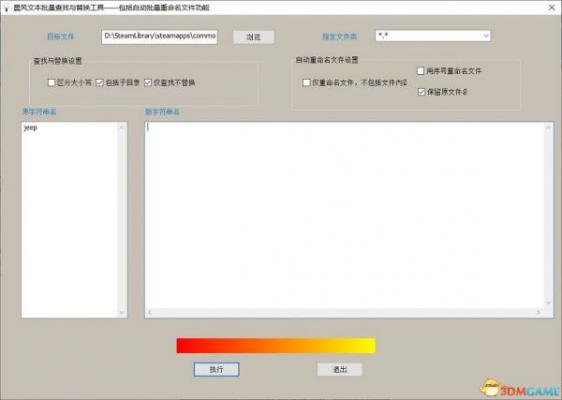562x400 pixels.
Task: Enable the rename files only checkbox
Action: tap(306, 83)
